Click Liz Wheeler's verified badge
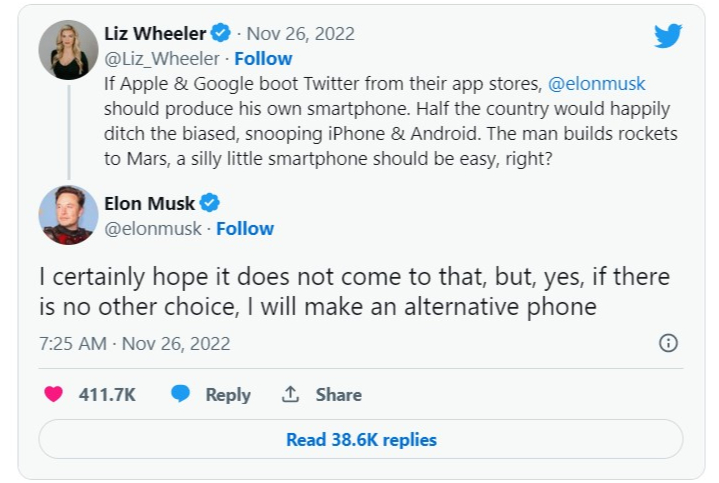This screenshot has height=483, width=719. tap(220, 33)
